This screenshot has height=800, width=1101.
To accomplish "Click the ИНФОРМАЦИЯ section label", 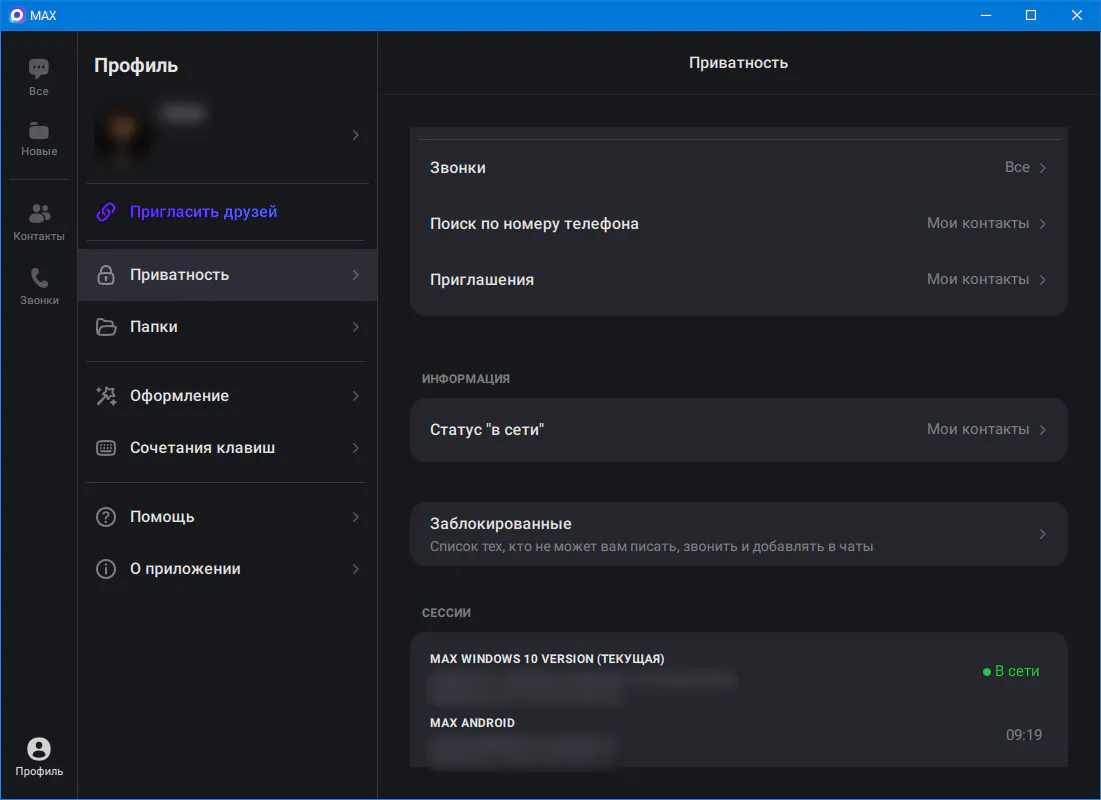I will (x=466, y=379).
